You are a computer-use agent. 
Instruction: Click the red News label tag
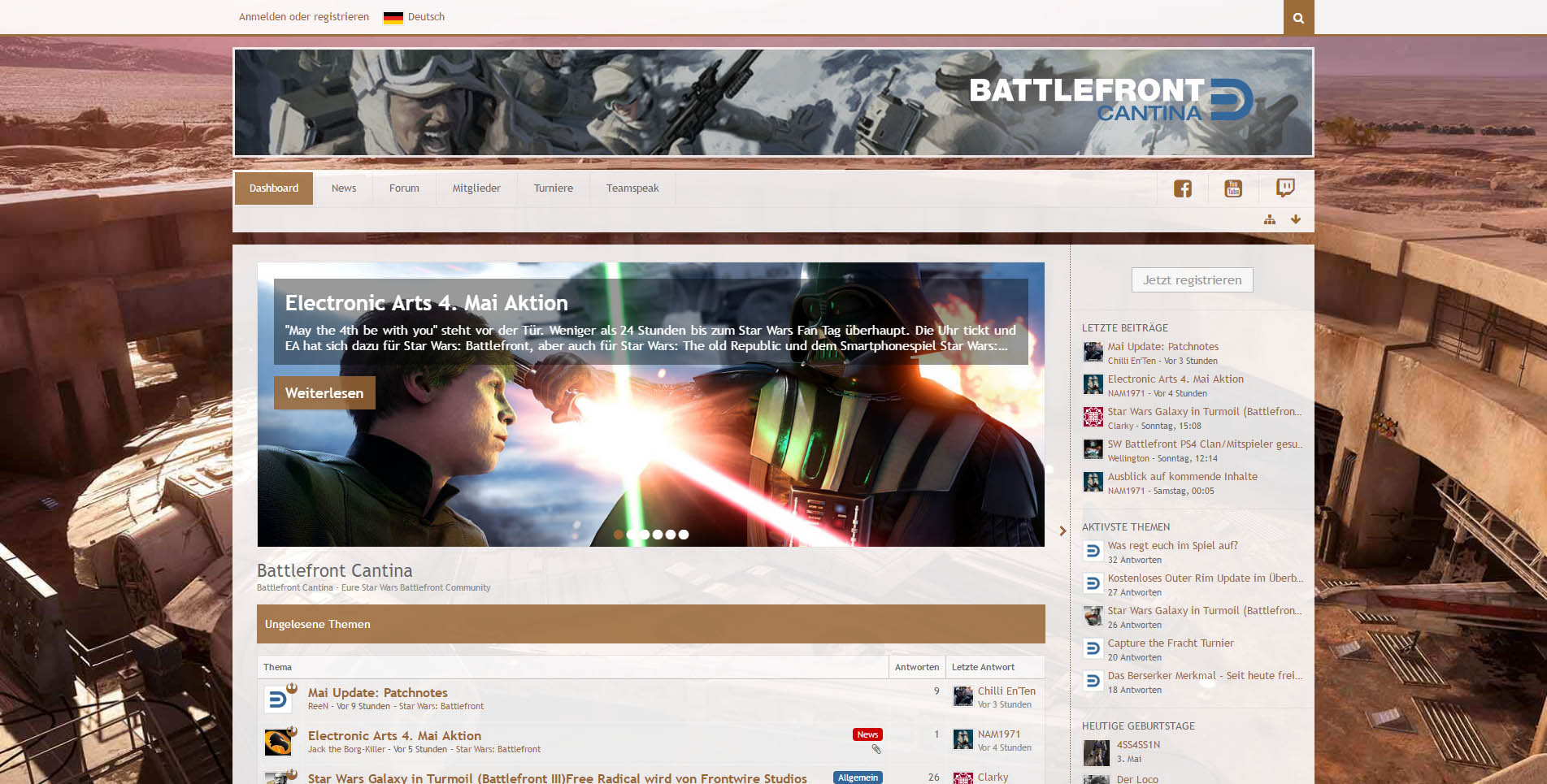tap(867, 734)
